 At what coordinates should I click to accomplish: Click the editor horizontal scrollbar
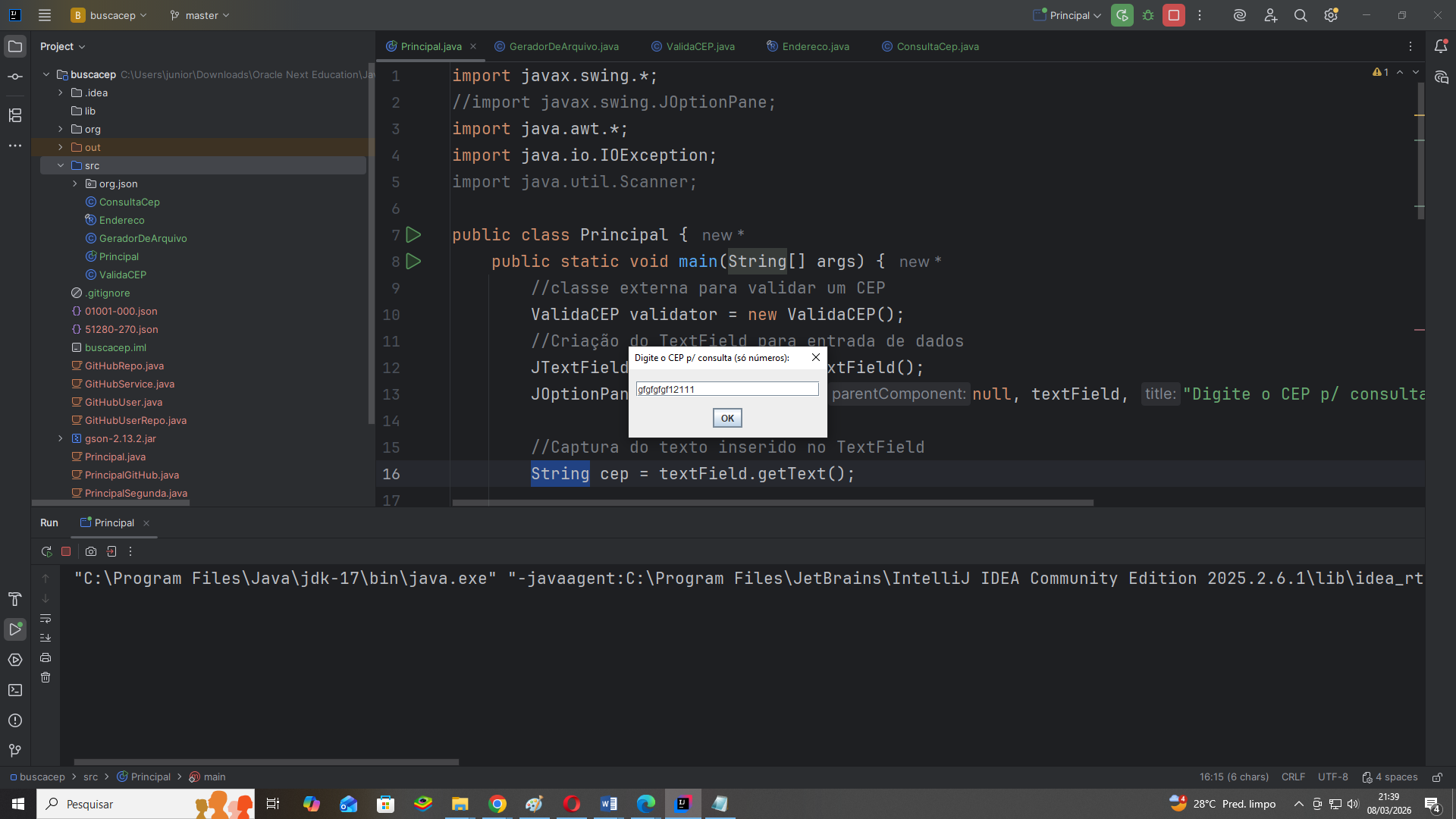tap(772, 503)
